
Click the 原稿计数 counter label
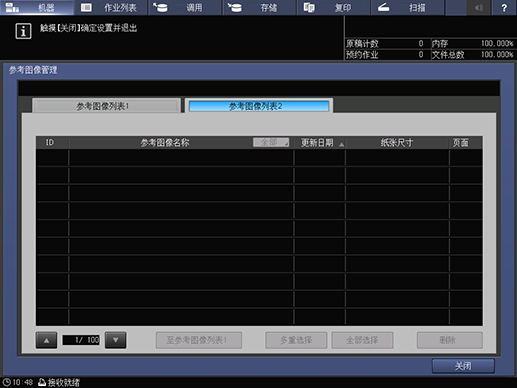(362, 44)
